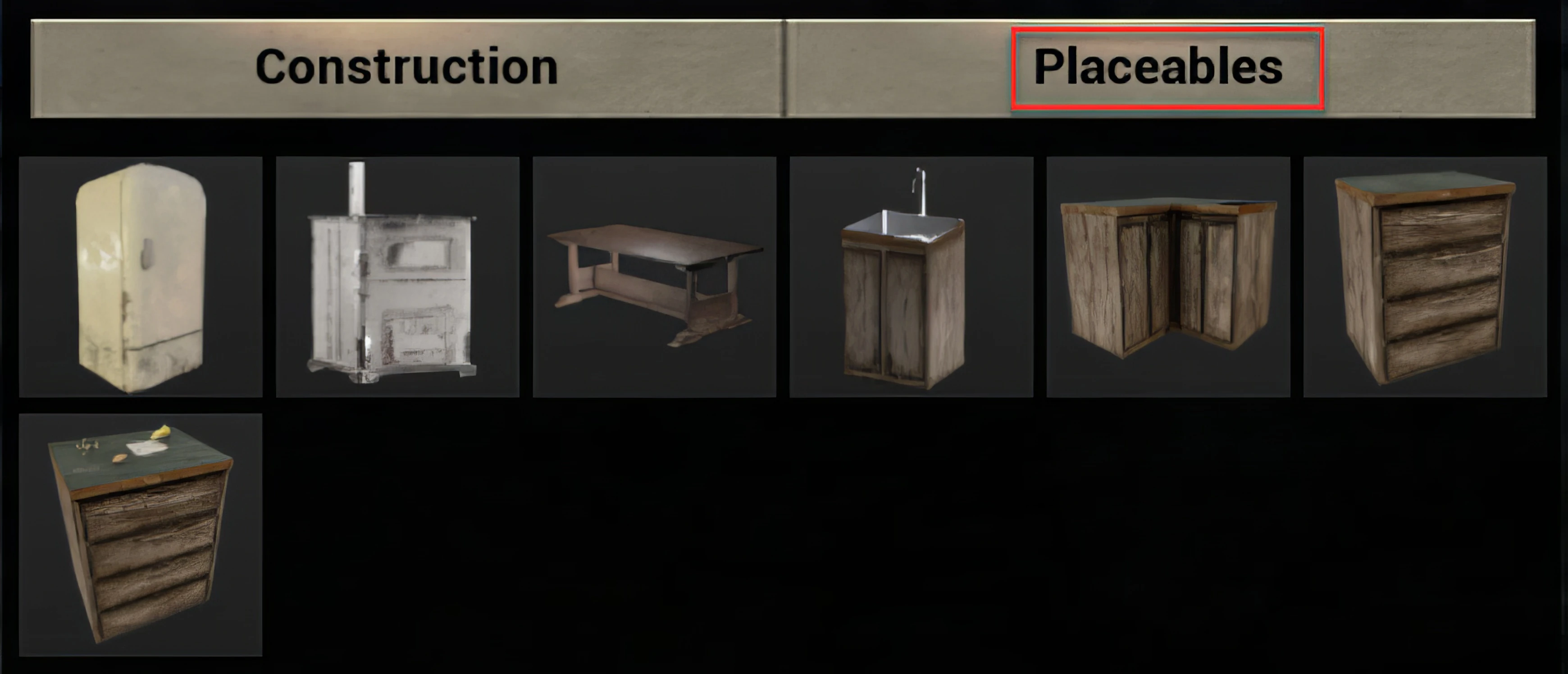Select the clean-top drawer cabinet
Viewport: 1568px width, 674px height.
coord(1425,277)
